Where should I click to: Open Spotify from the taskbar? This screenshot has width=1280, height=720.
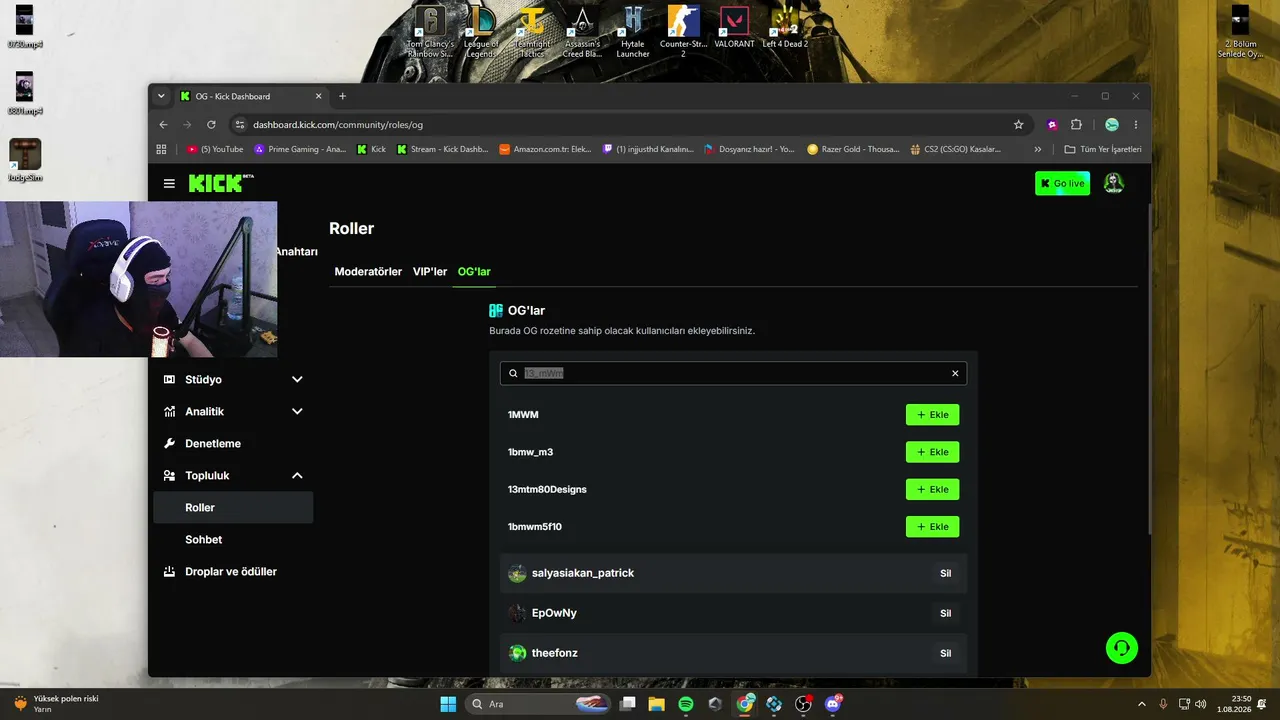tap(686, 704)
